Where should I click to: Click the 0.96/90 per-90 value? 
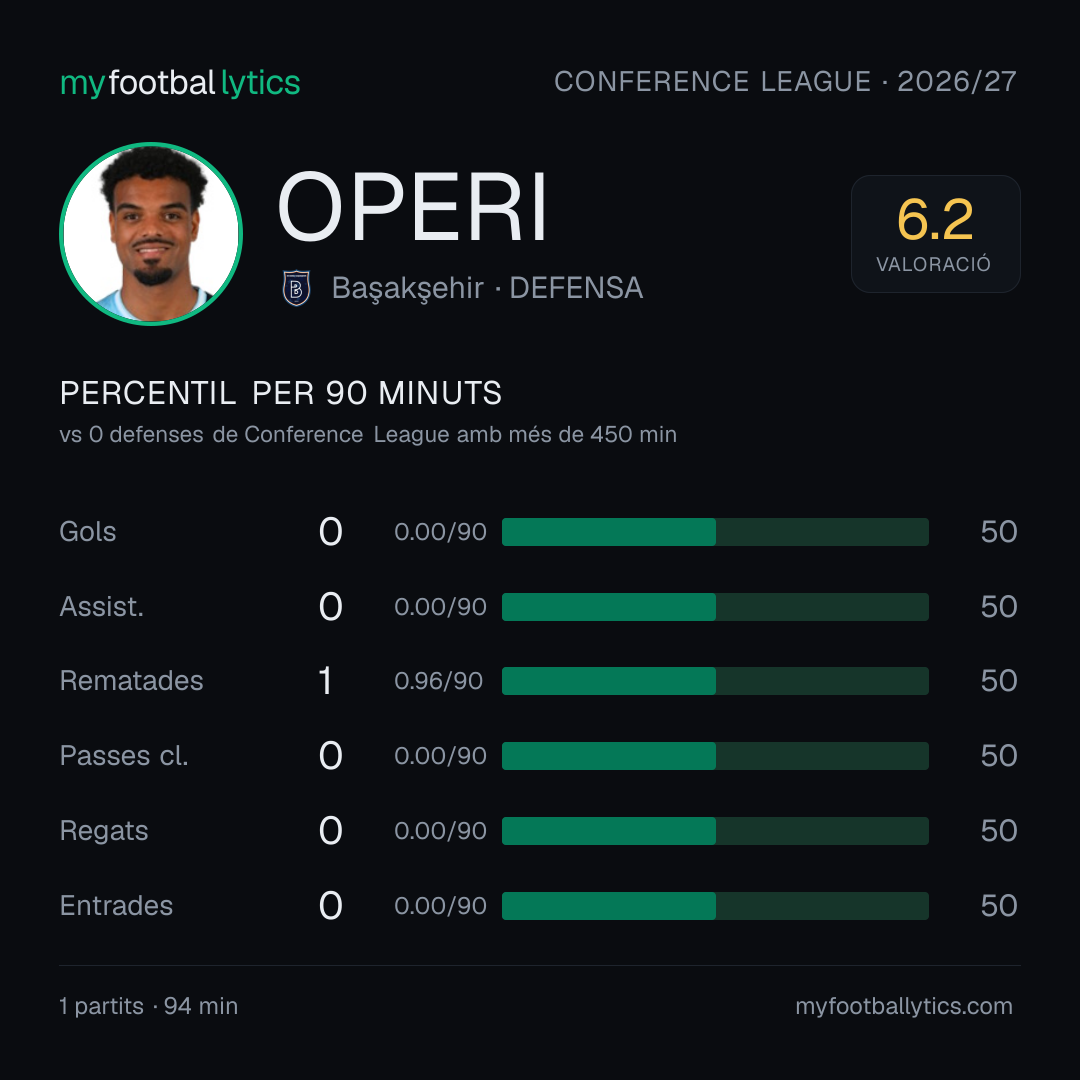point(438,681)
